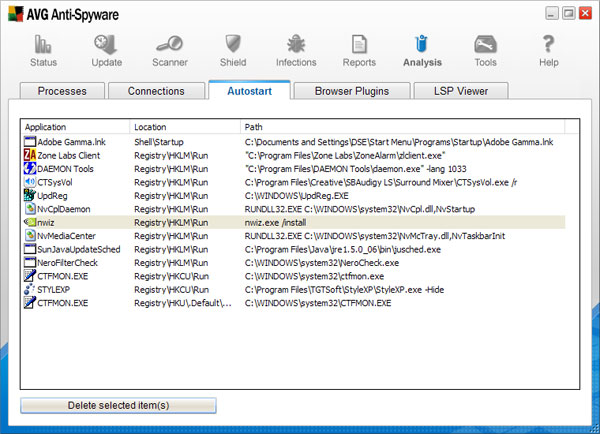Click the lowercase ctfmon.exe path cell
Image resolution: width=600 pixels, height=434 pixels.
pyautogui.click(x=314, y=276)
